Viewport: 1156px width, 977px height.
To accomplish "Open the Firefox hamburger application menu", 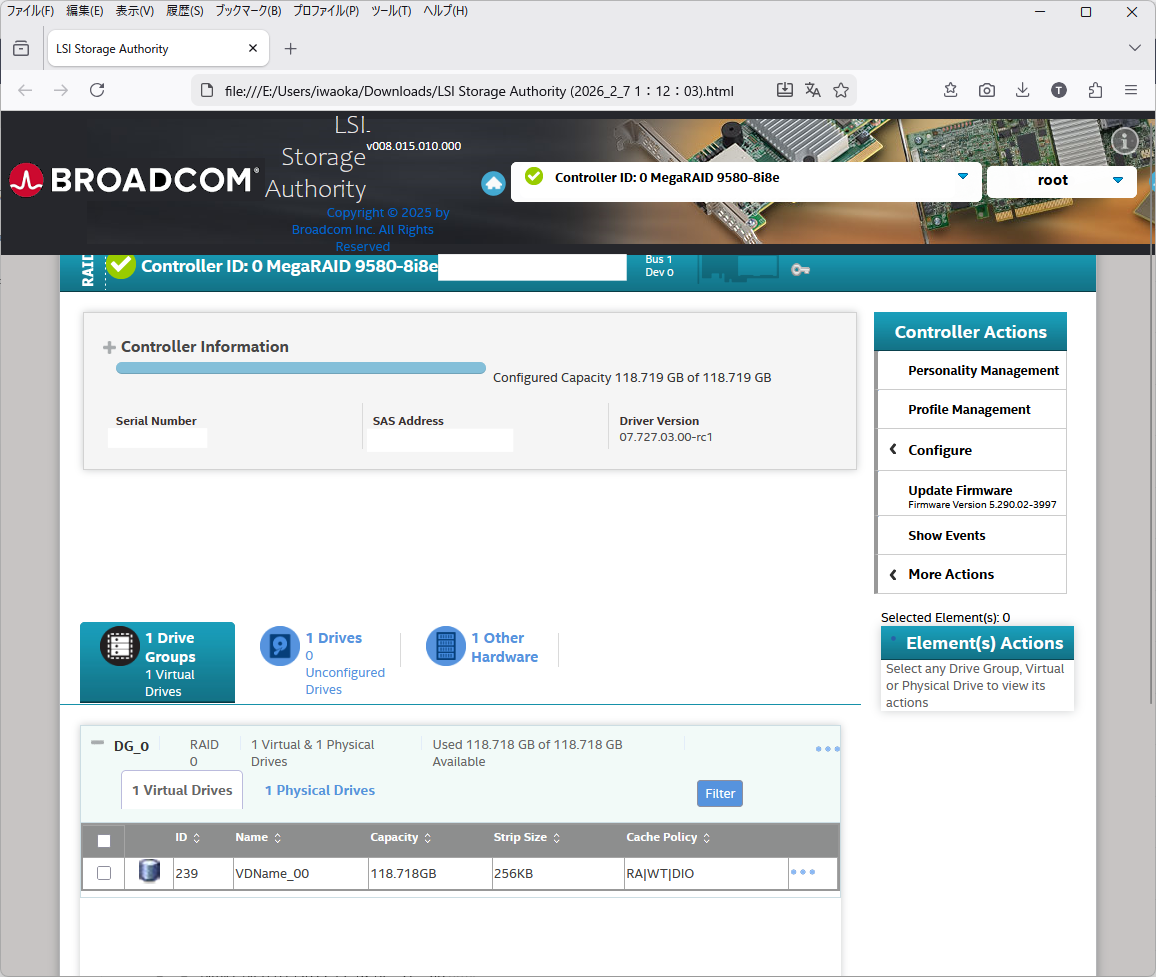I will click(1131, 90).
